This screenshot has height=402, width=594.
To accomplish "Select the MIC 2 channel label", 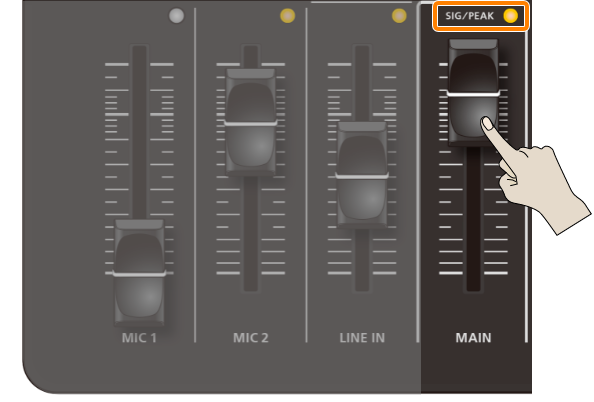I will [251, 338].
